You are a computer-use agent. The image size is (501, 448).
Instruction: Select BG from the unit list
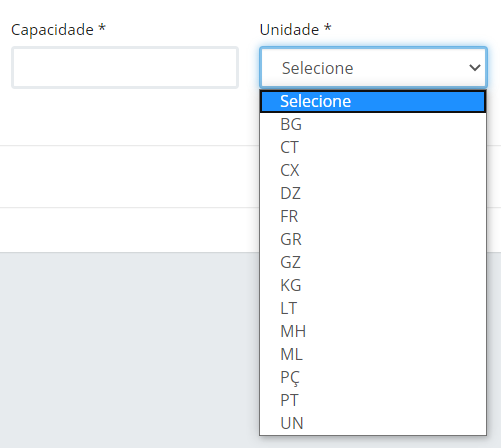pos(373,124)
